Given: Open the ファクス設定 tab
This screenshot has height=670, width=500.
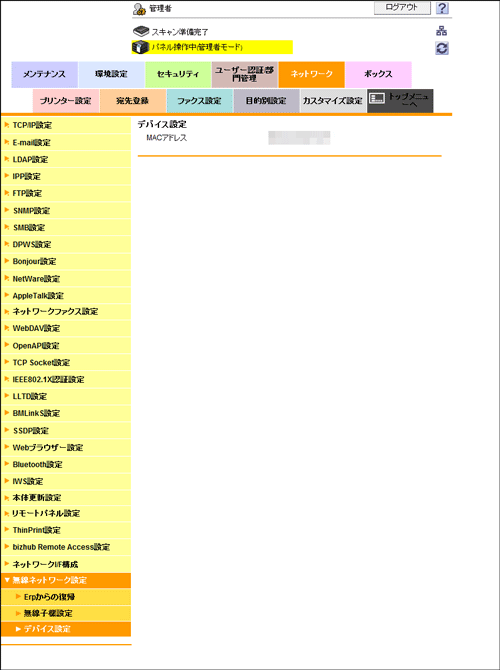Looking at the screenshot, I should 200,101.
